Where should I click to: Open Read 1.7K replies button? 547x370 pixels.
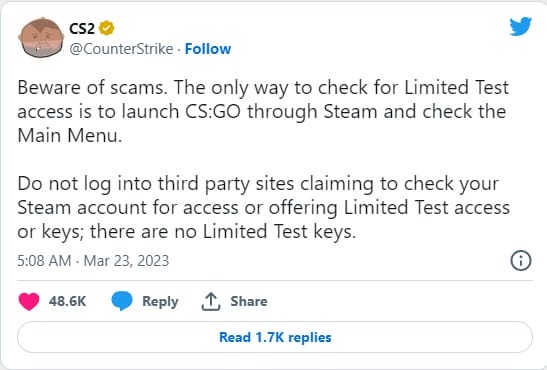click(275, 337)
